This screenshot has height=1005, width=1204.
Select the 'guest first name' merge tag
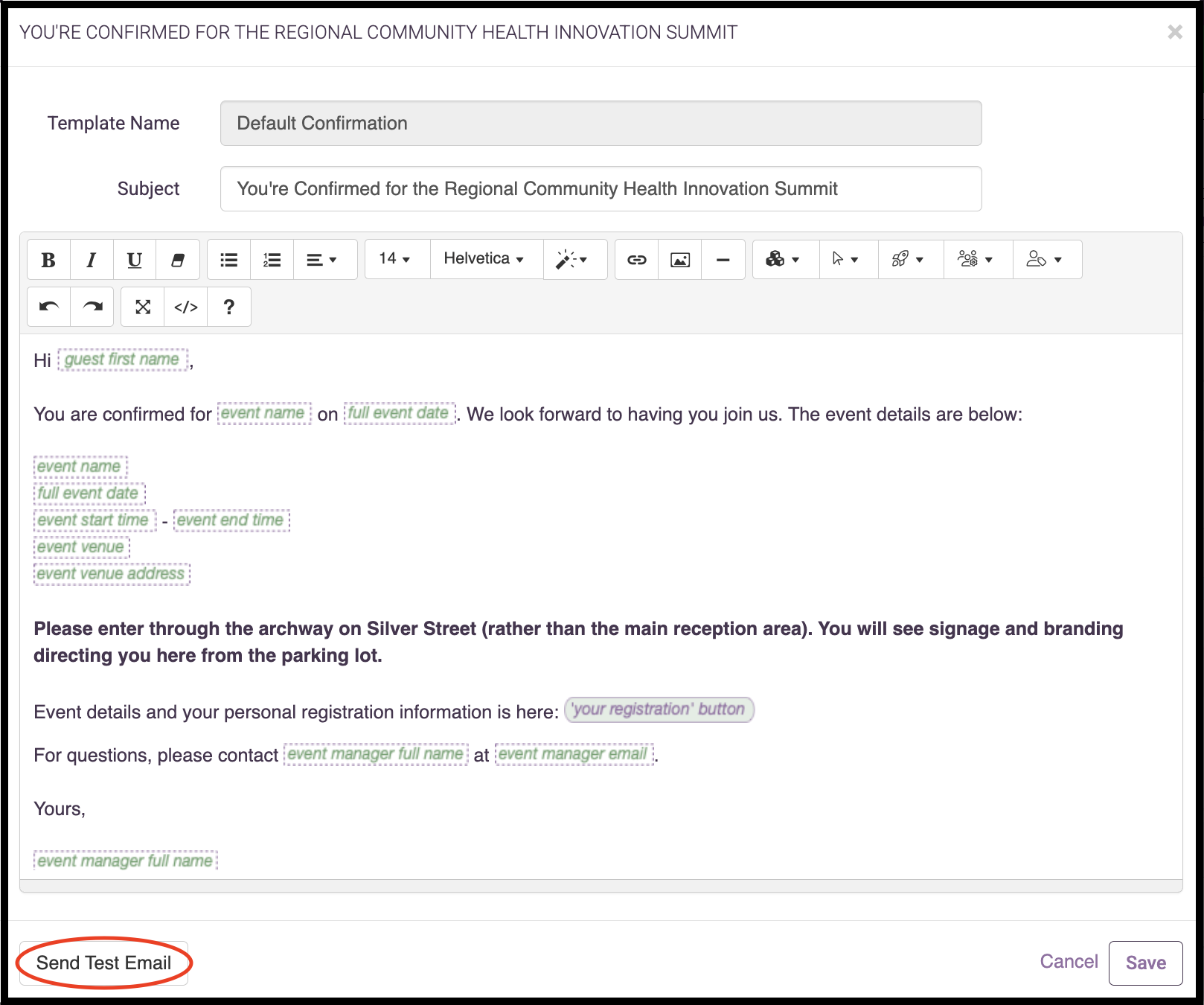pos(123,360)
